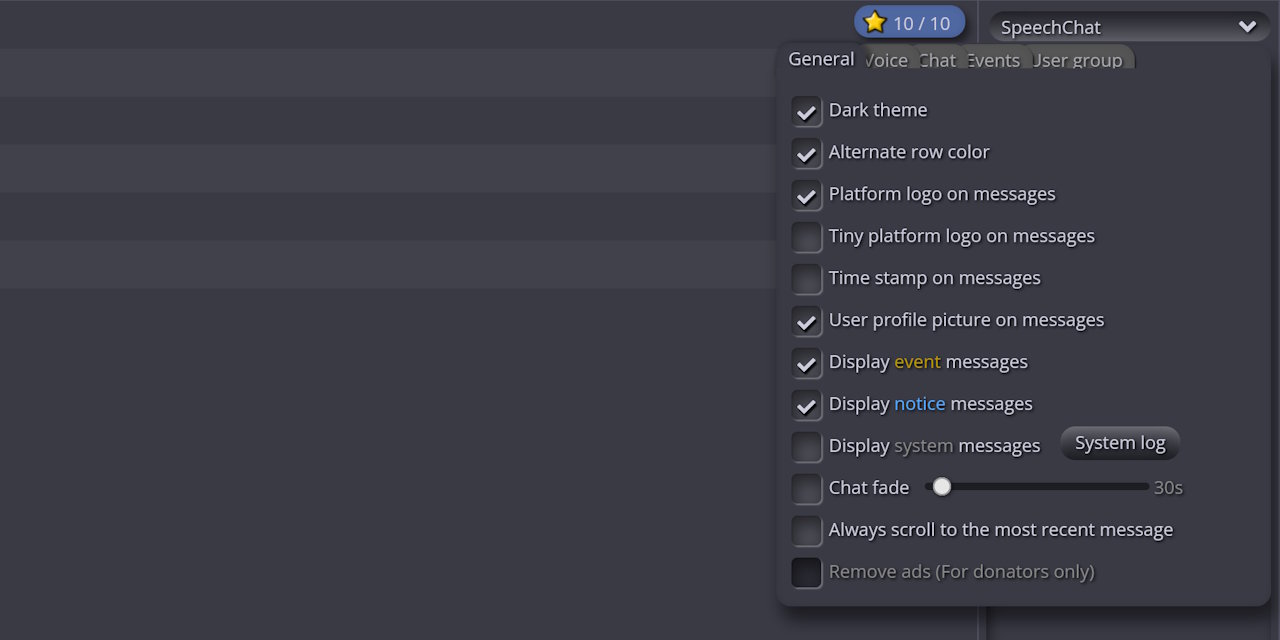The width and height of the screenshot is (1280, 640).
Task: Disable the Dark theme checkbox
Action: [807, 111]
